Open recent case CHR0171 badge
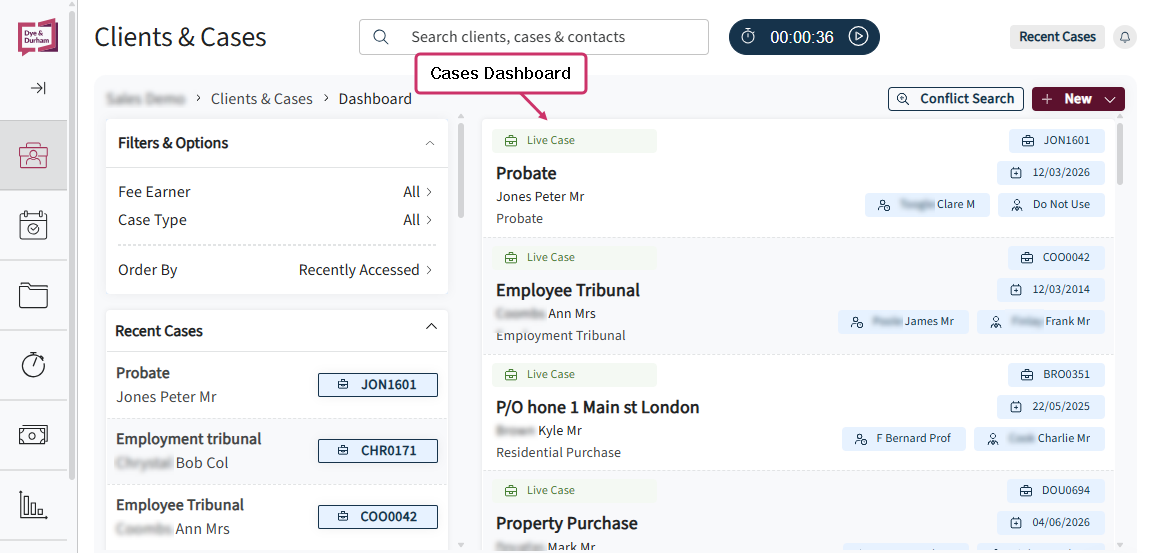1152x553 pixels. [378, 450]
